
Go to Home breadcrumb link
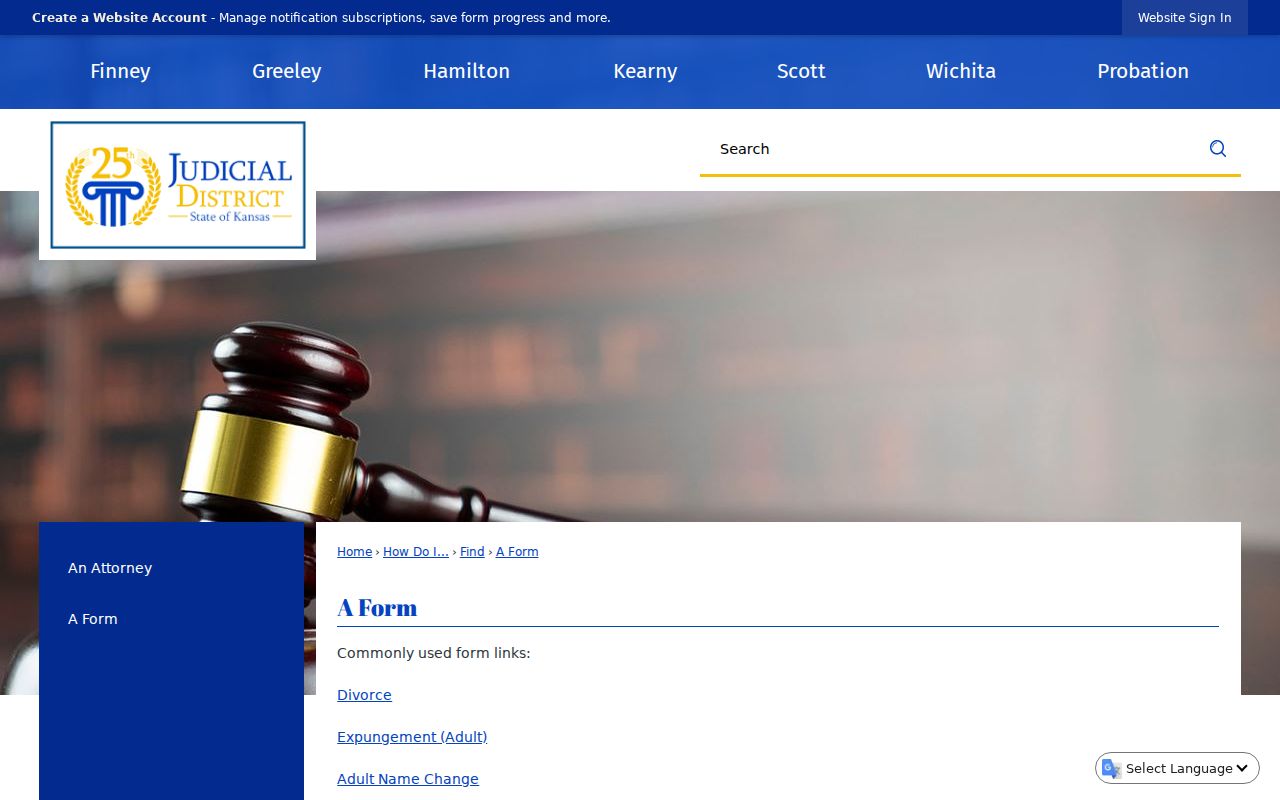[x=354, y=552]
